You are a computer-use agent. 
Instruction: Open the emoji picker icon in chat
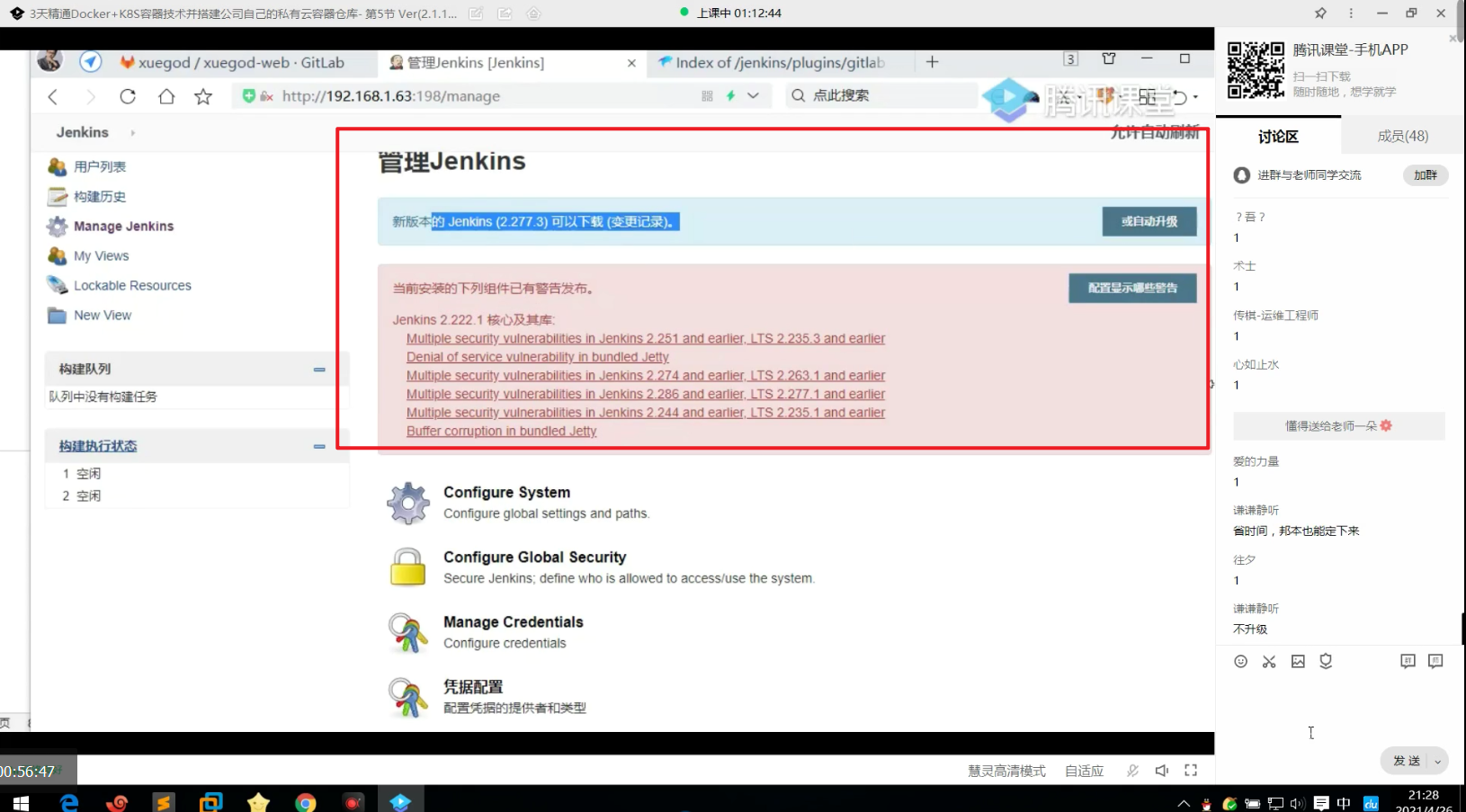click(x=1241, y=661)
